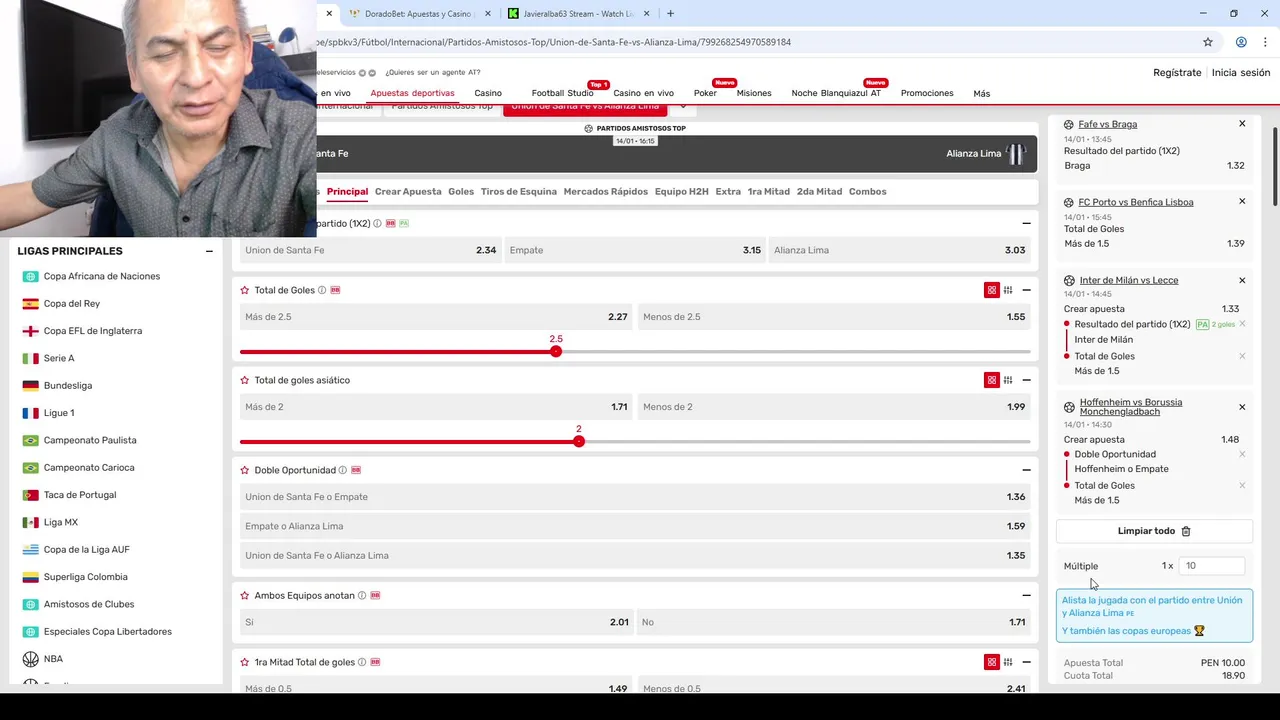Open the Promociones menu item
The image size is (1280, 720).
click(927, 93)
